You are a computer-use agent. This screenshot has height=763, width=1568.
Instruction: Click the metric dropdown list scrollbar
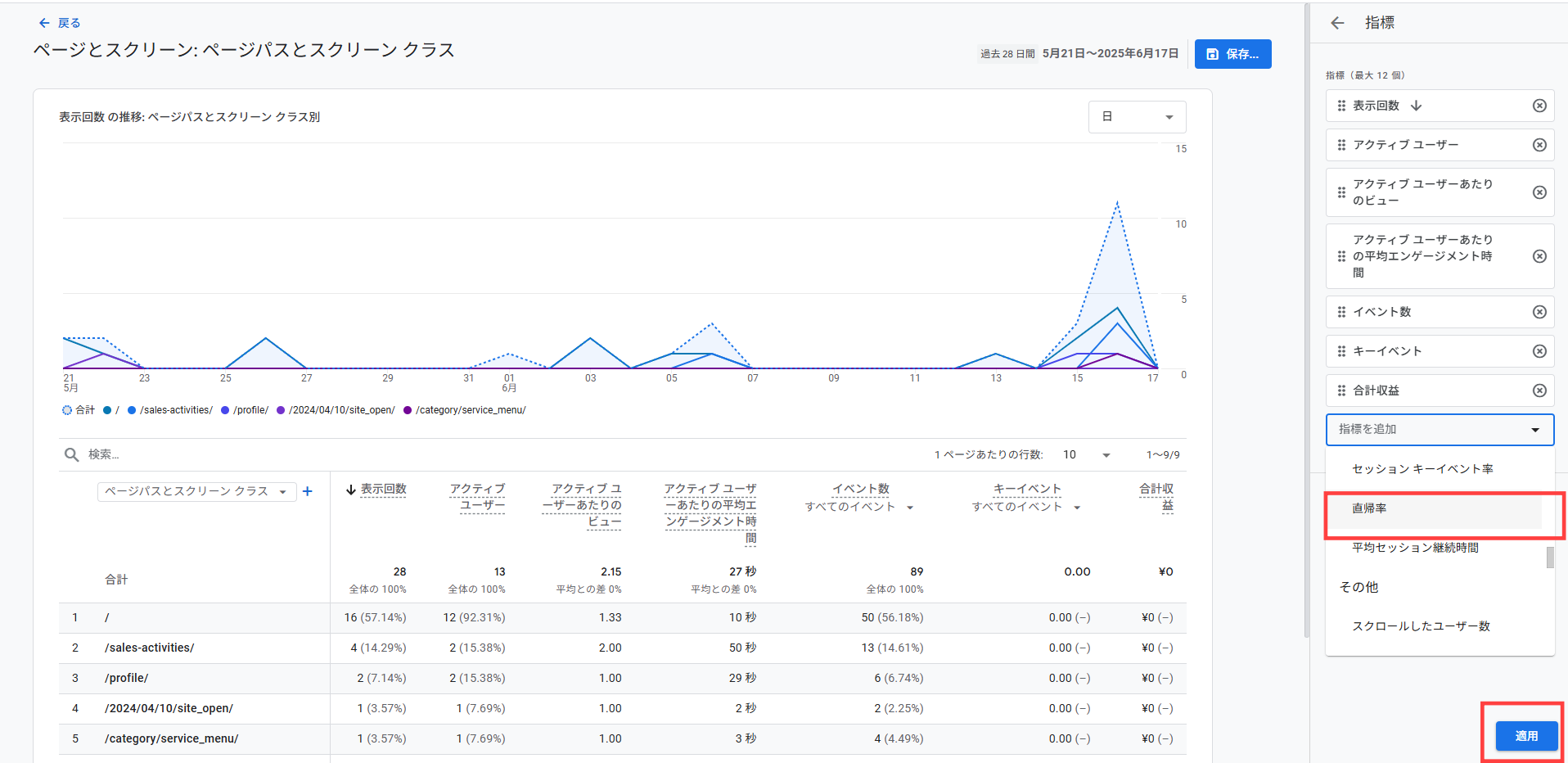click(1549, 558)
